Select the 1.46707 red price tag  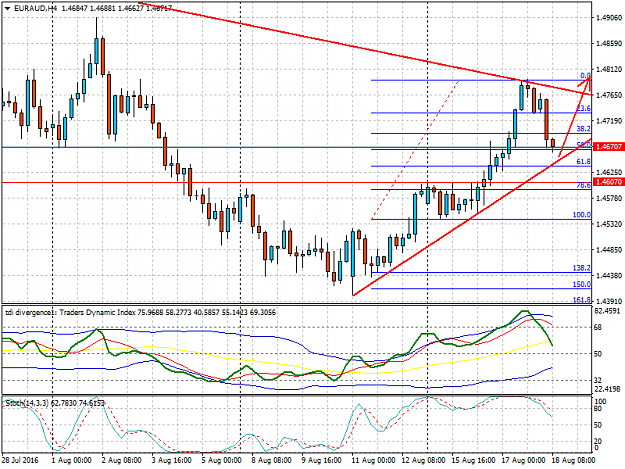pos(608,147)
